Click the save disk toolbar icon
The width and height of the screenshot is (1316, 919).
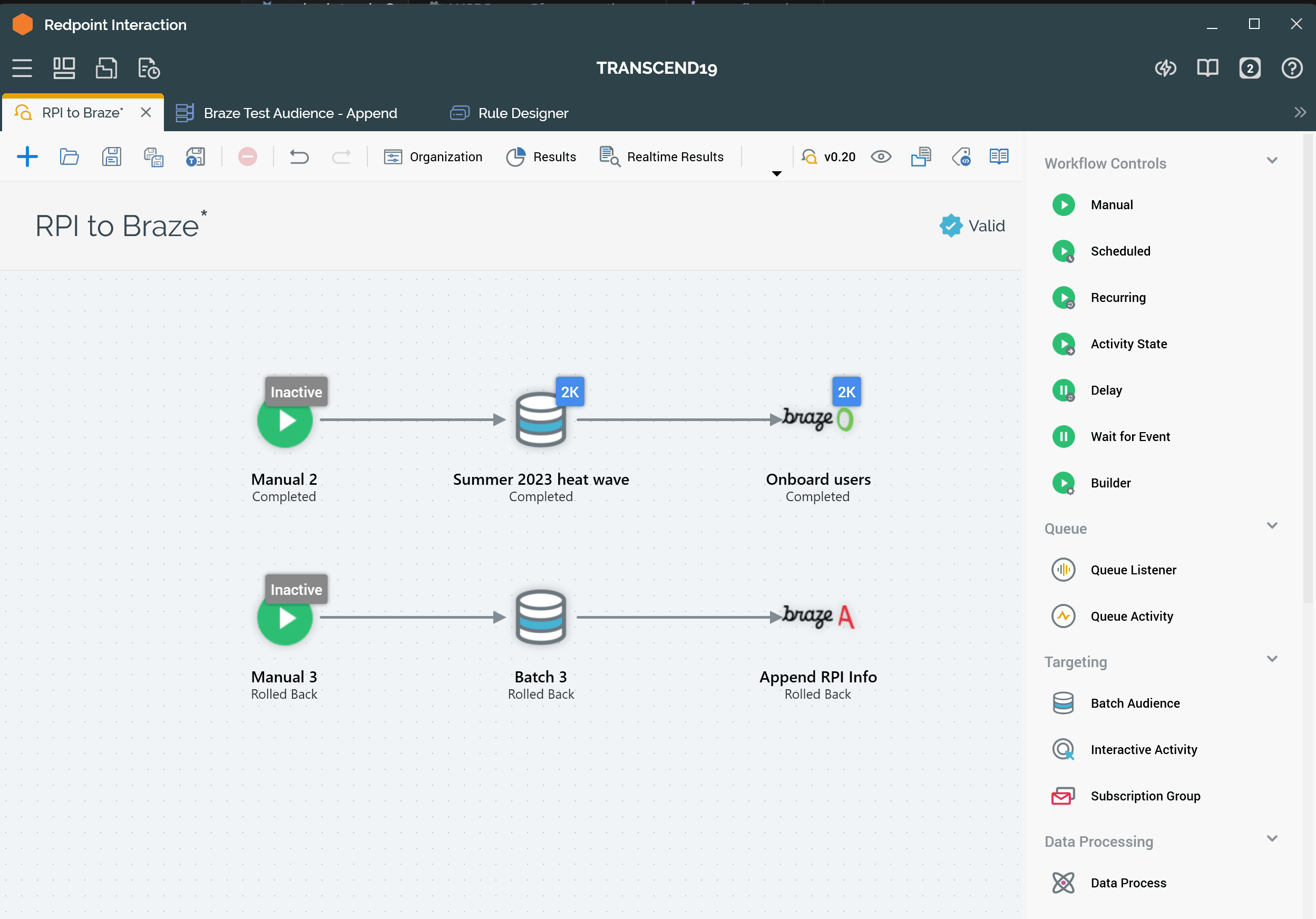(x=111, y=157)
